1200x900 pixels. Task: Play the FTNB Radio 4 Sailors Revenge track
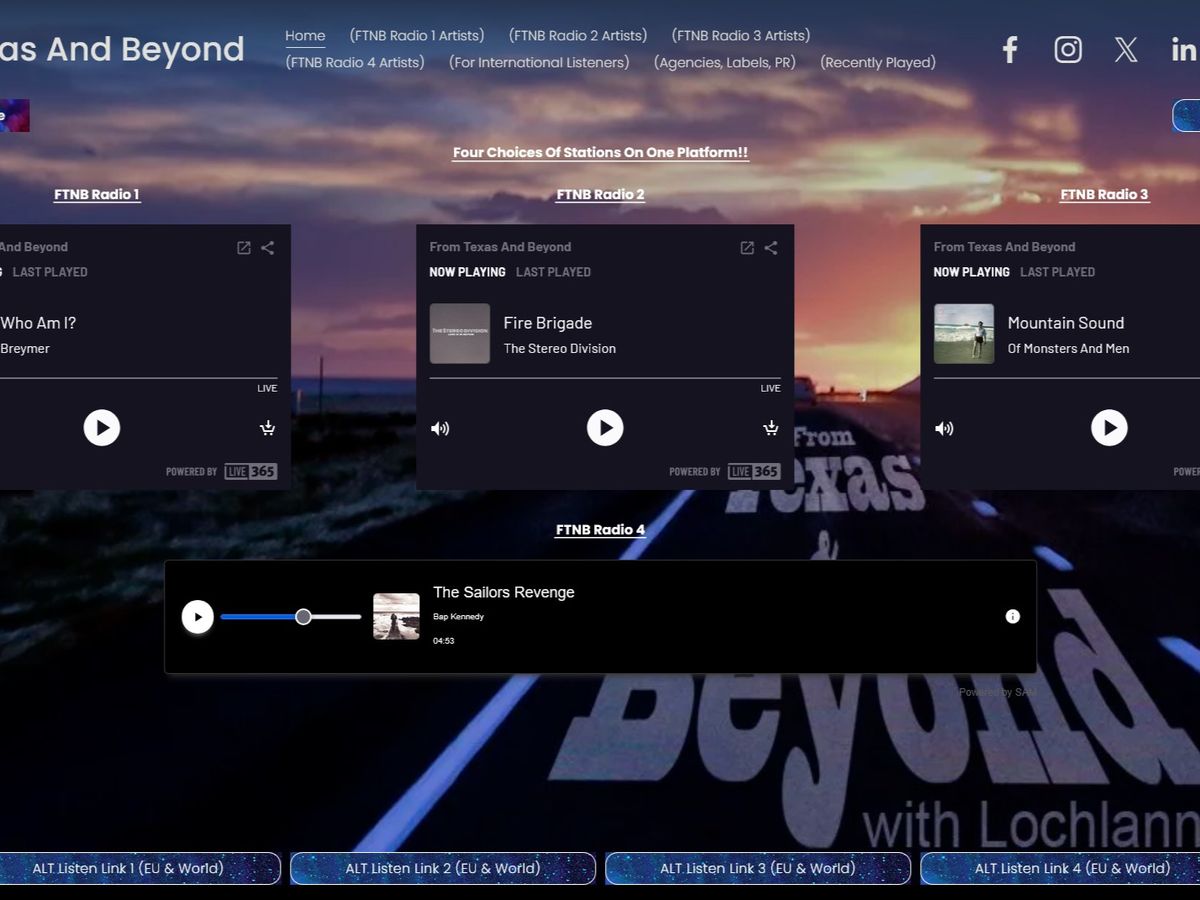[198, 617]
